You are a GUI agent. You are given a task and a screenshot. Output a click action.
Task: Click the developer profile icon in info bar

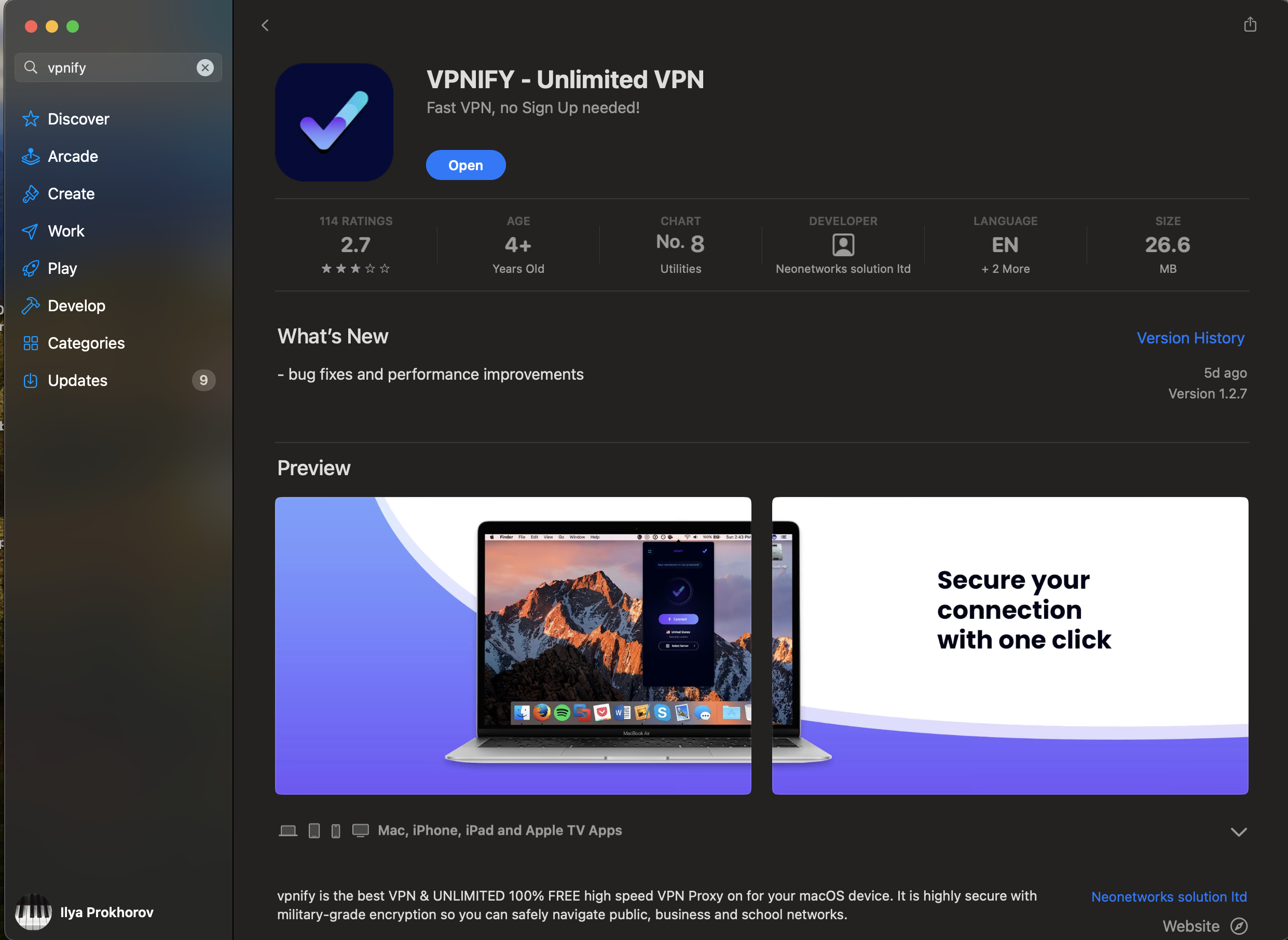point(843,245)
